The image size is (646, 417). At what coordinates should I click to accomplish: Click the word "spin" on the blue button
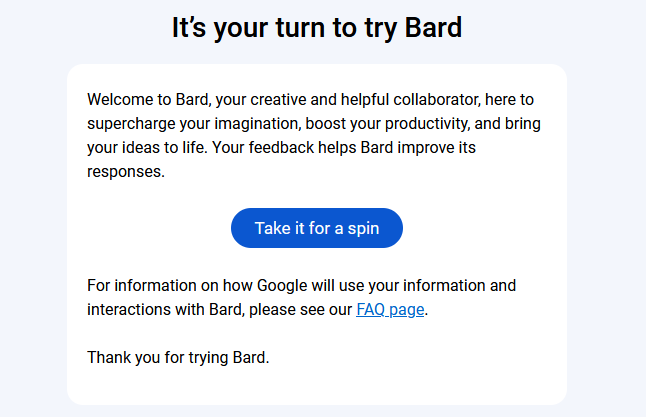[x=363, y=228]
